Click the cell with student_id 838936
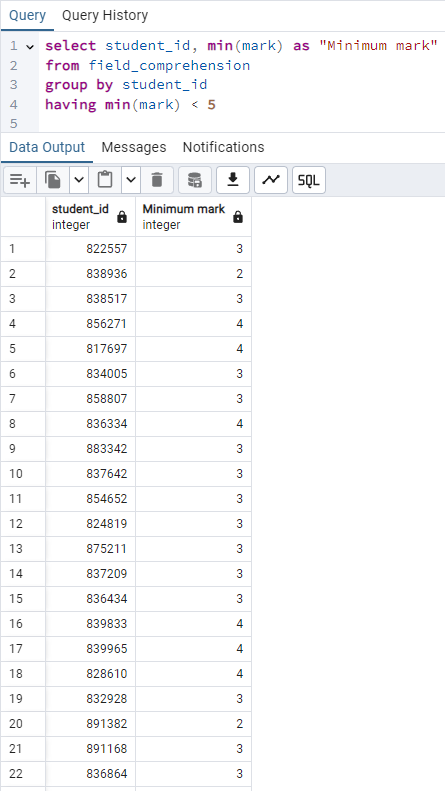445x791 pixels. click(90, 274)
